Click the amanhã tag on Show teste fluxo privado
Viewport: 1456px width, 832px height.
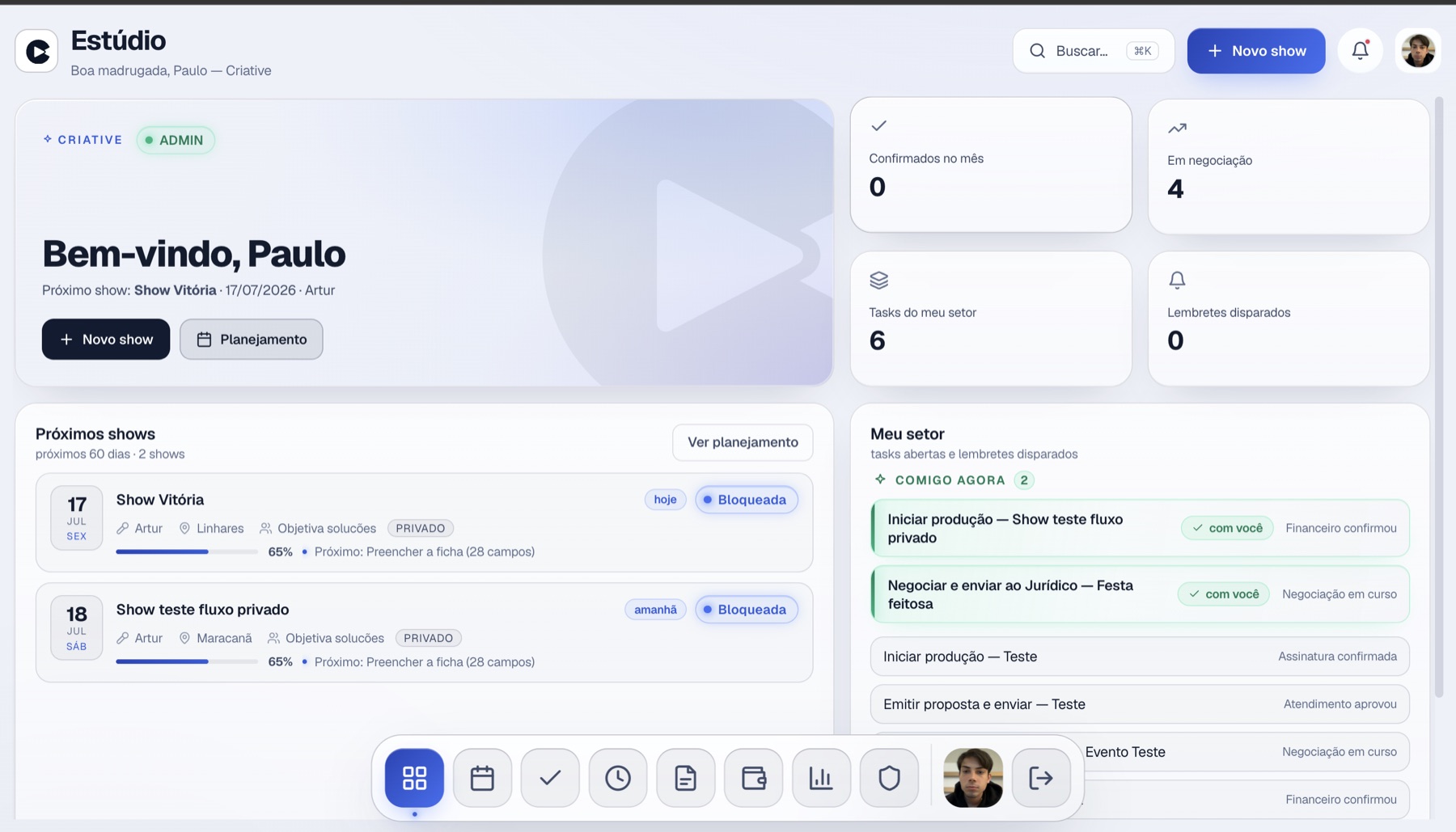(x=655, y=610)
